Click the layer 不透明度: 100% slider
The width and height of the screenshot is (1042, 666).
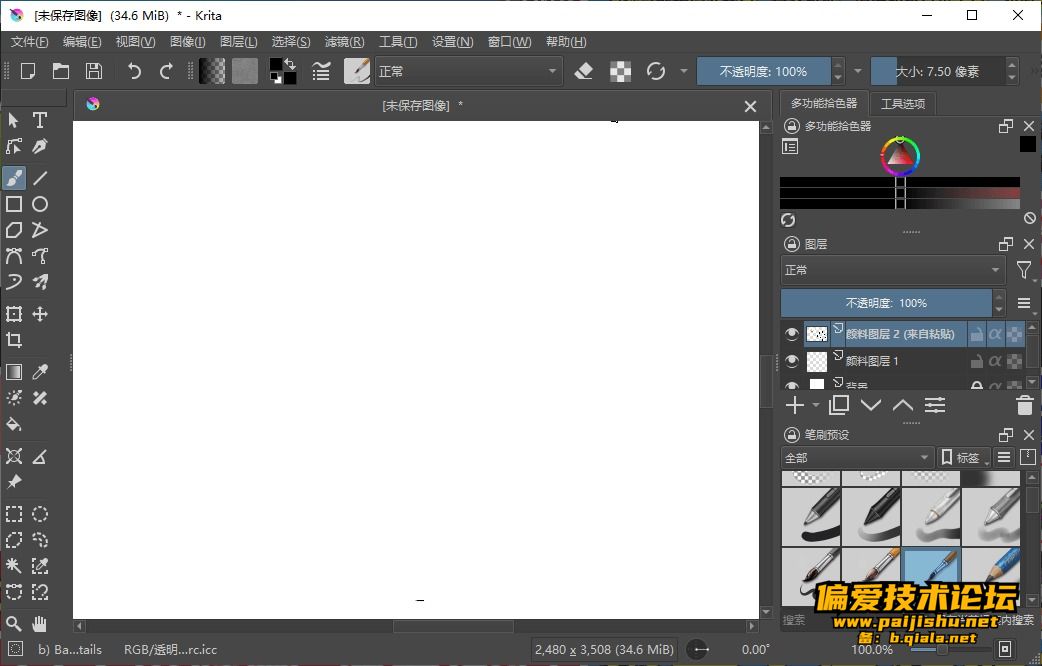pyautogui.click(x=886, y=303)
